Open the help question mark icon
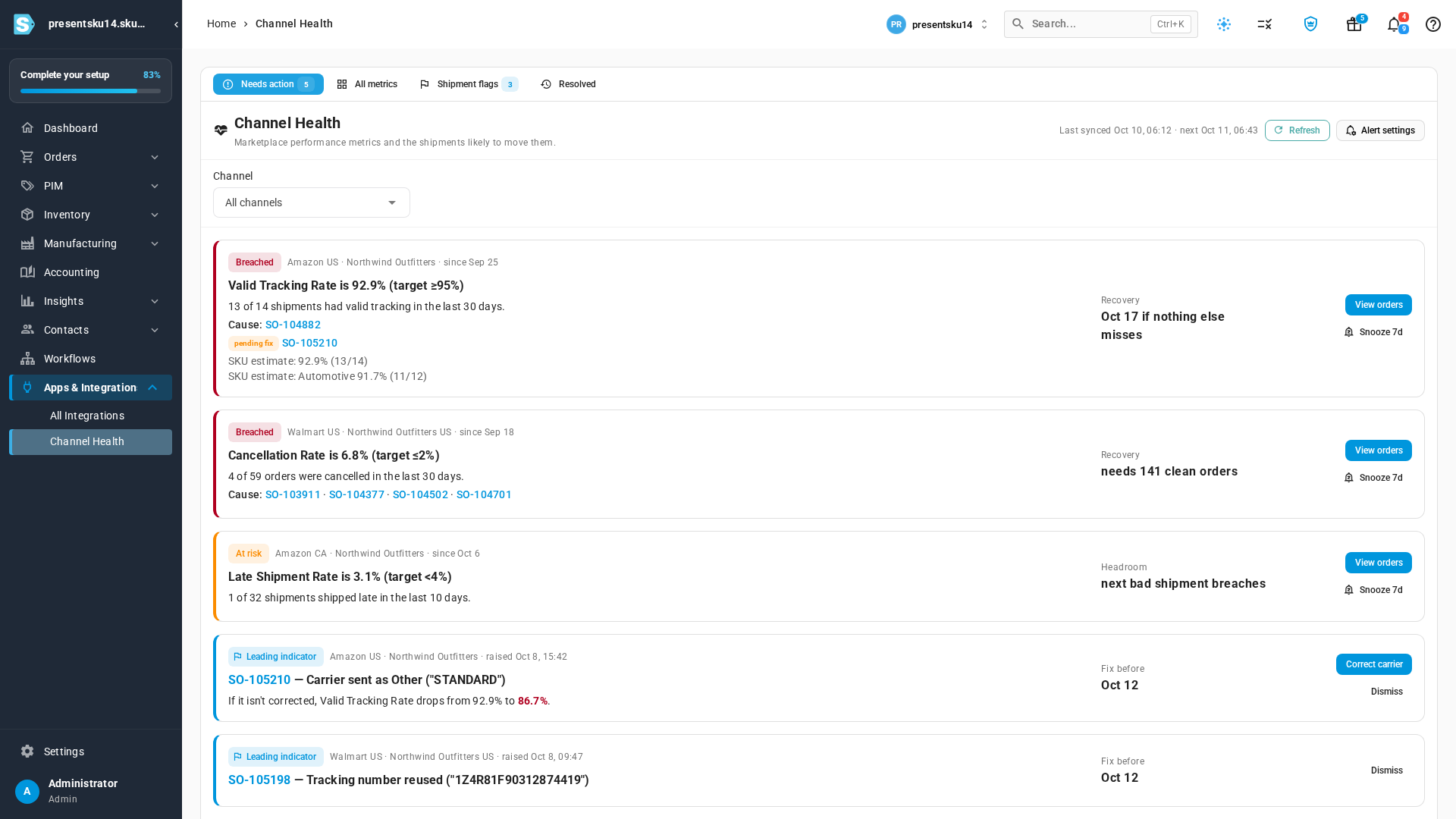Image resolution: width=1456 pixels, height=819 pixels. (x=1433, y=24)
